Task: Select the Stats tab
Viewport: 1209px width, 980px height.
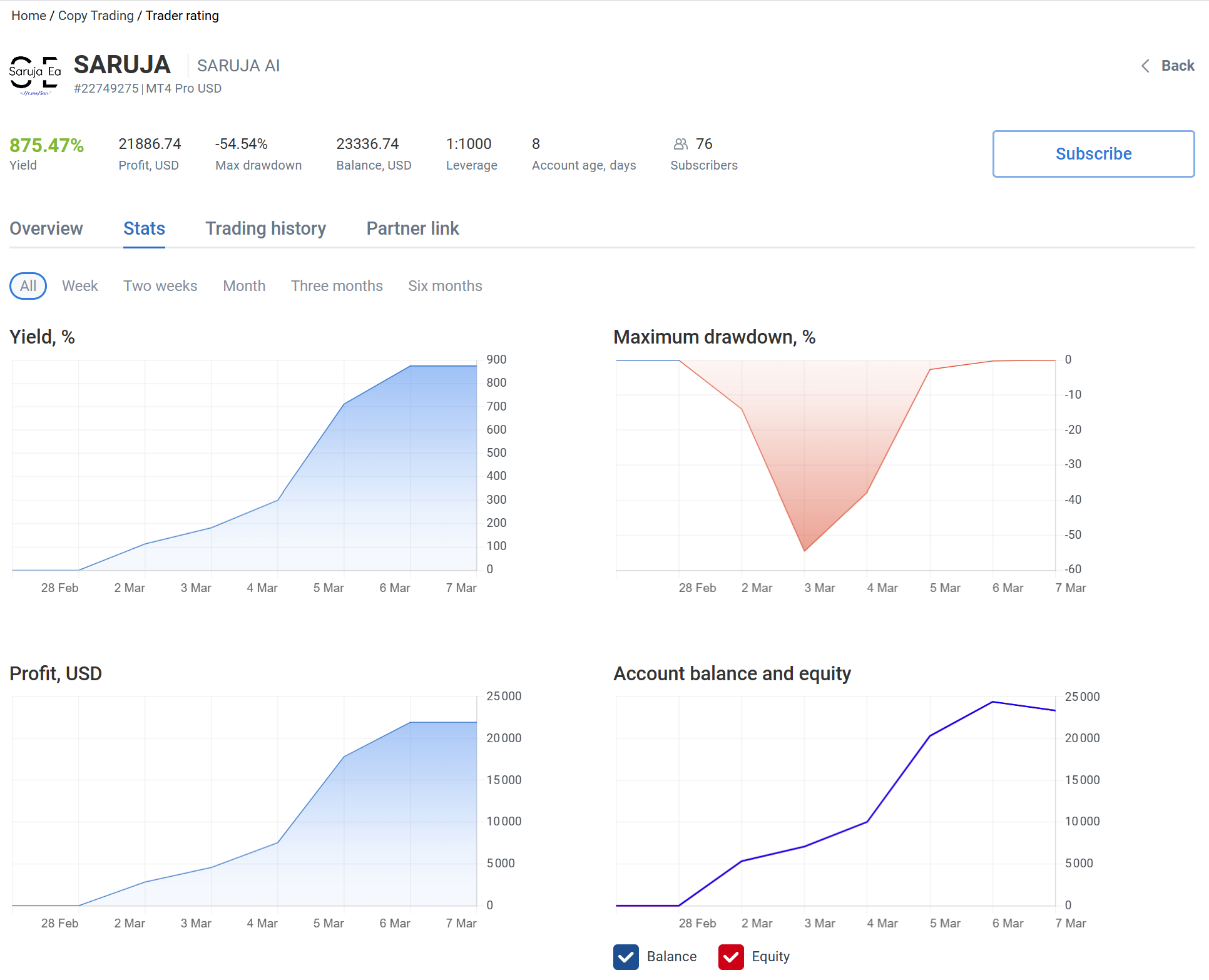Action: (x=144, y=228)
